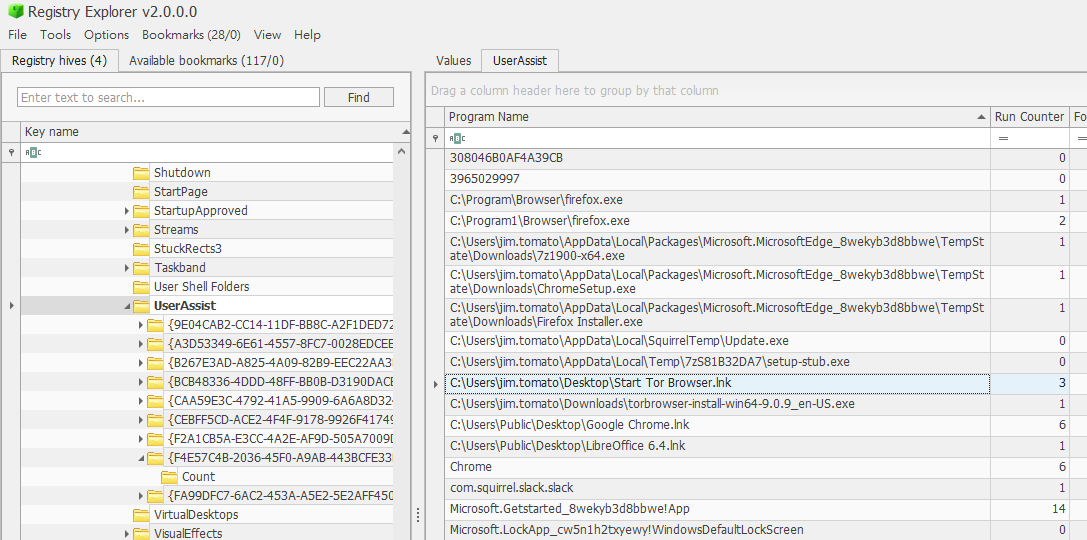Click {F2A1CB5A key folder icon
Image resolution: width=1087 pixels, height=540 pixels.
tap(155, 439)
